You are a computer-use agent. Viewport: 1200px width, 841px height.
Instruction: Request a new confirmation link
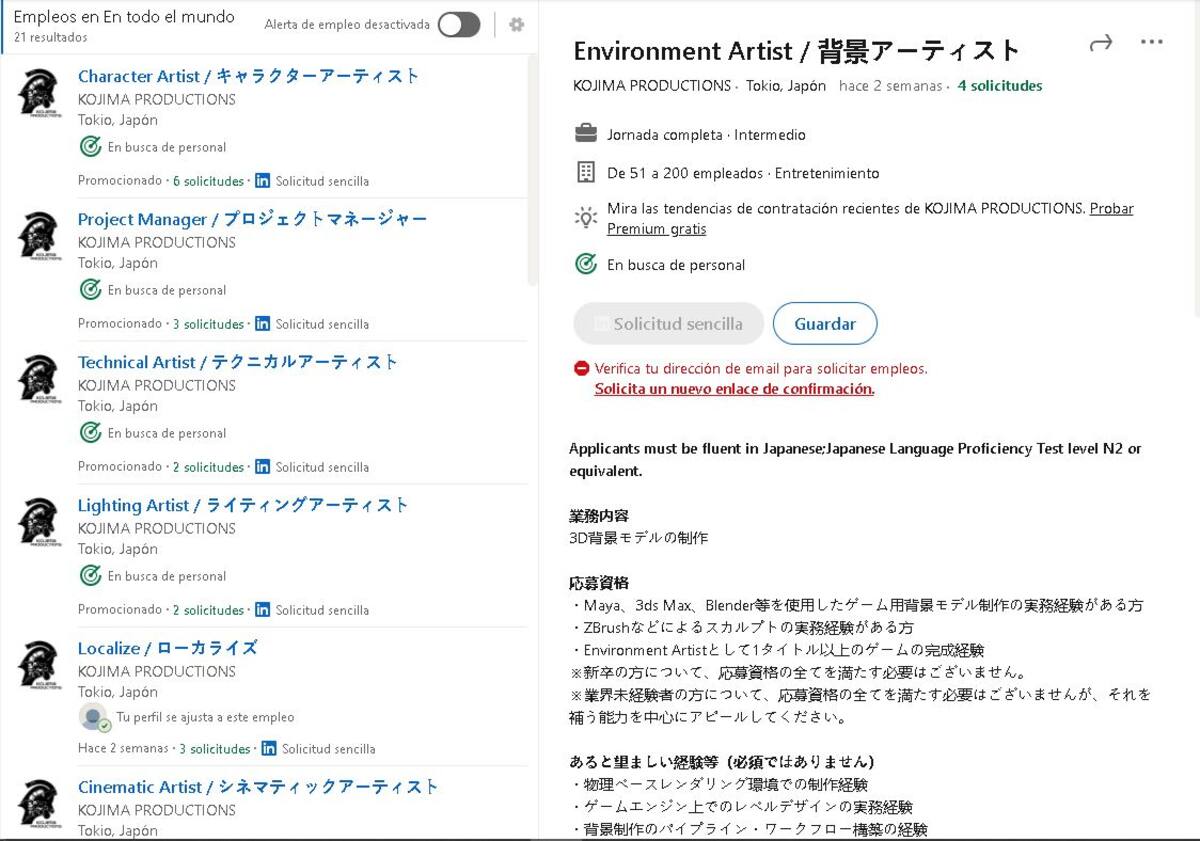tap(734, 389)
